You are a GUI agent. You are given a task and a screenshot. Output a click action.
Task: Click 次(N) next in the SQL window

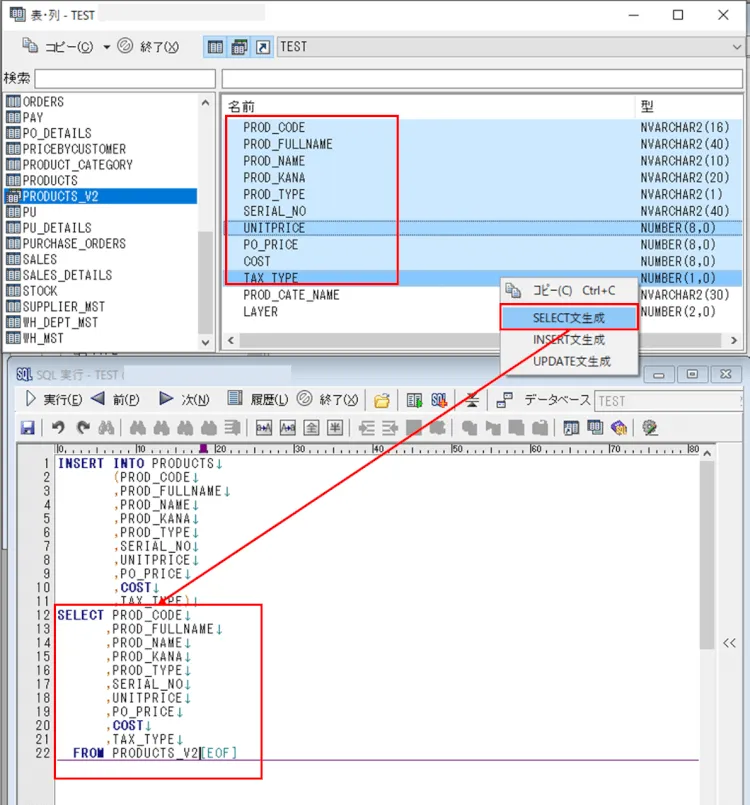[184, 399]
